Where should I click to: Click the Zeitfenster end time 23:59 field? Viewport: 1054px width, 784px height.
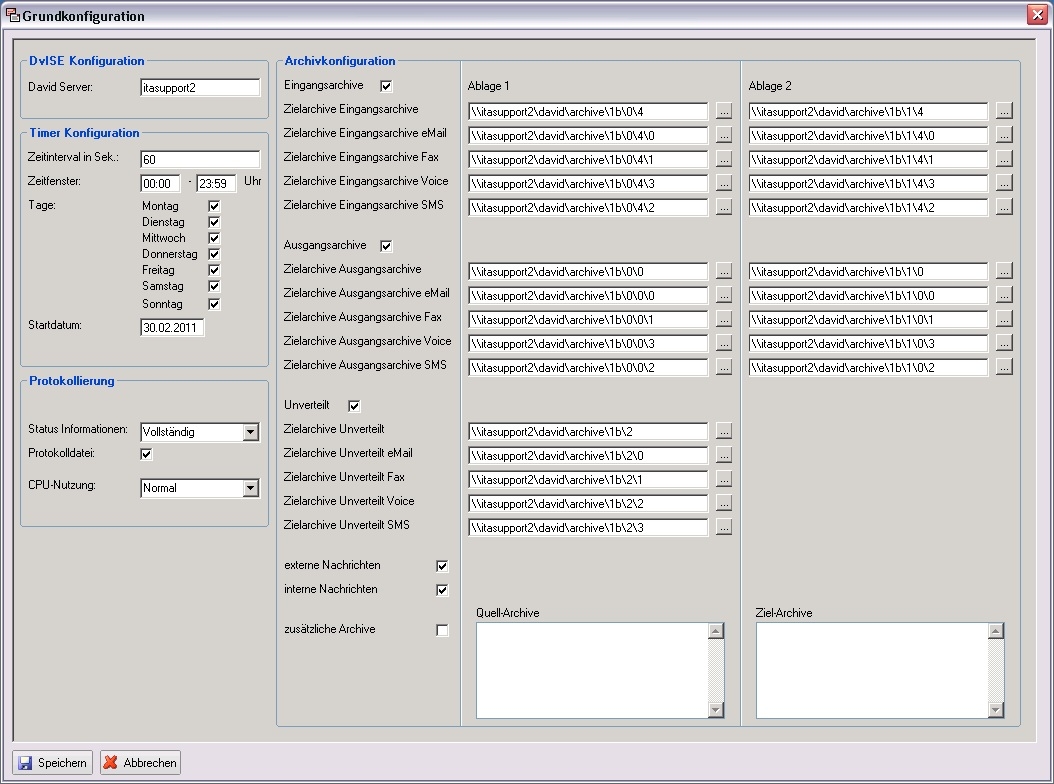click(216, 184)
